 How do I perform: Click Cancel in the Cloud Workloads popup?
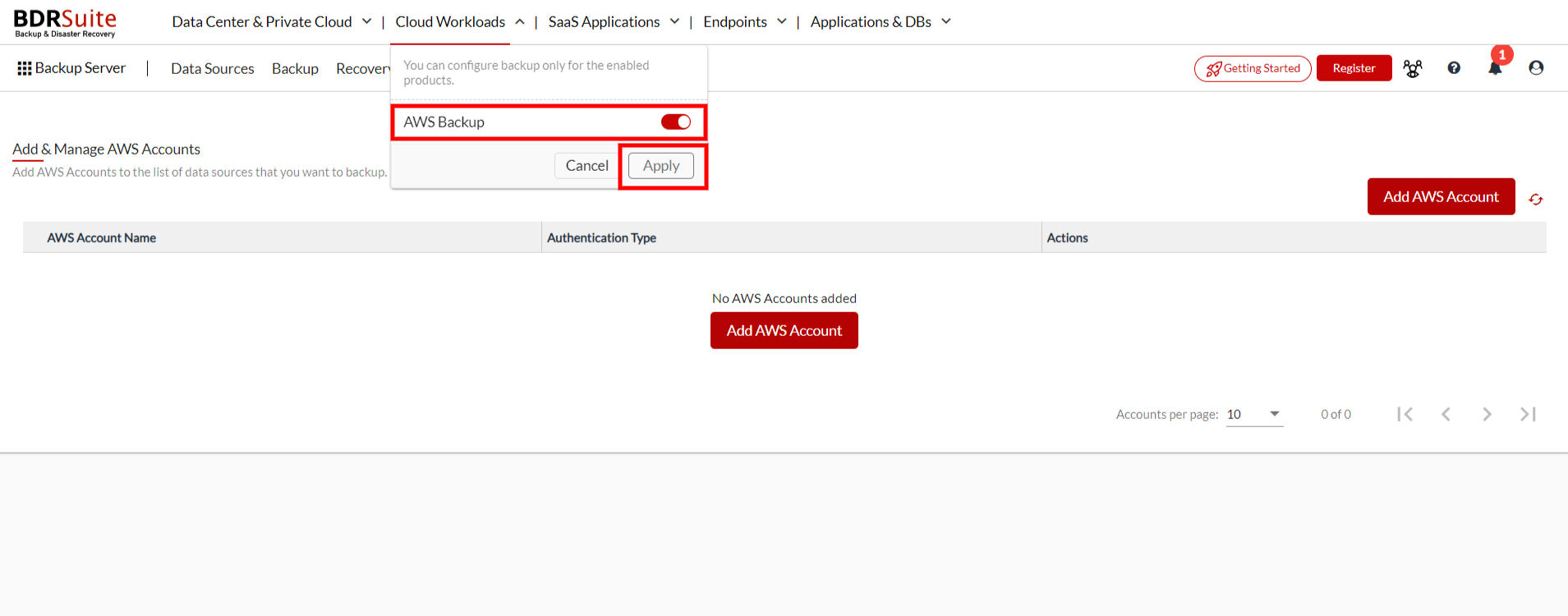pyautogui.click(x=586, y=165)
